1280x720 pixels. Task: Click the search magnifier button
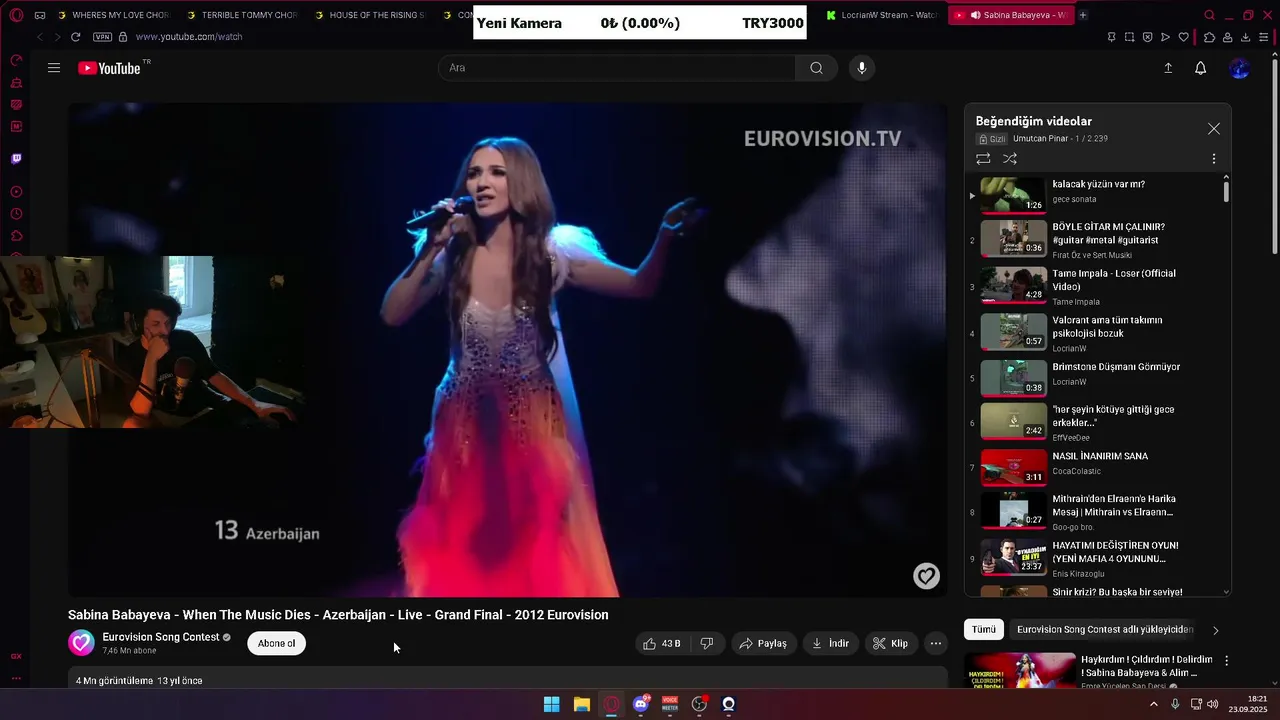[816, 68]
